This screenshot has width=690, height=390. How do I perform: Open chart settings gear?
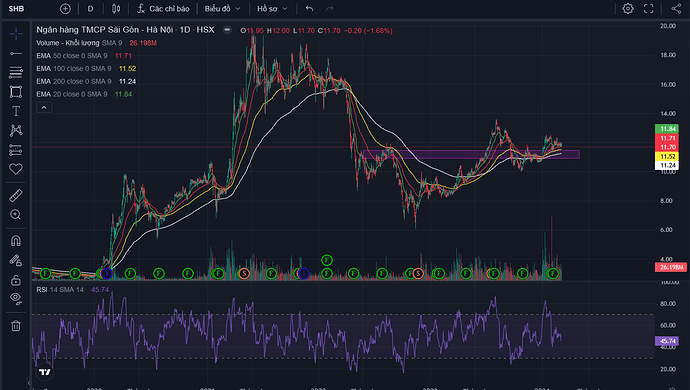click(x=628, y=8)
